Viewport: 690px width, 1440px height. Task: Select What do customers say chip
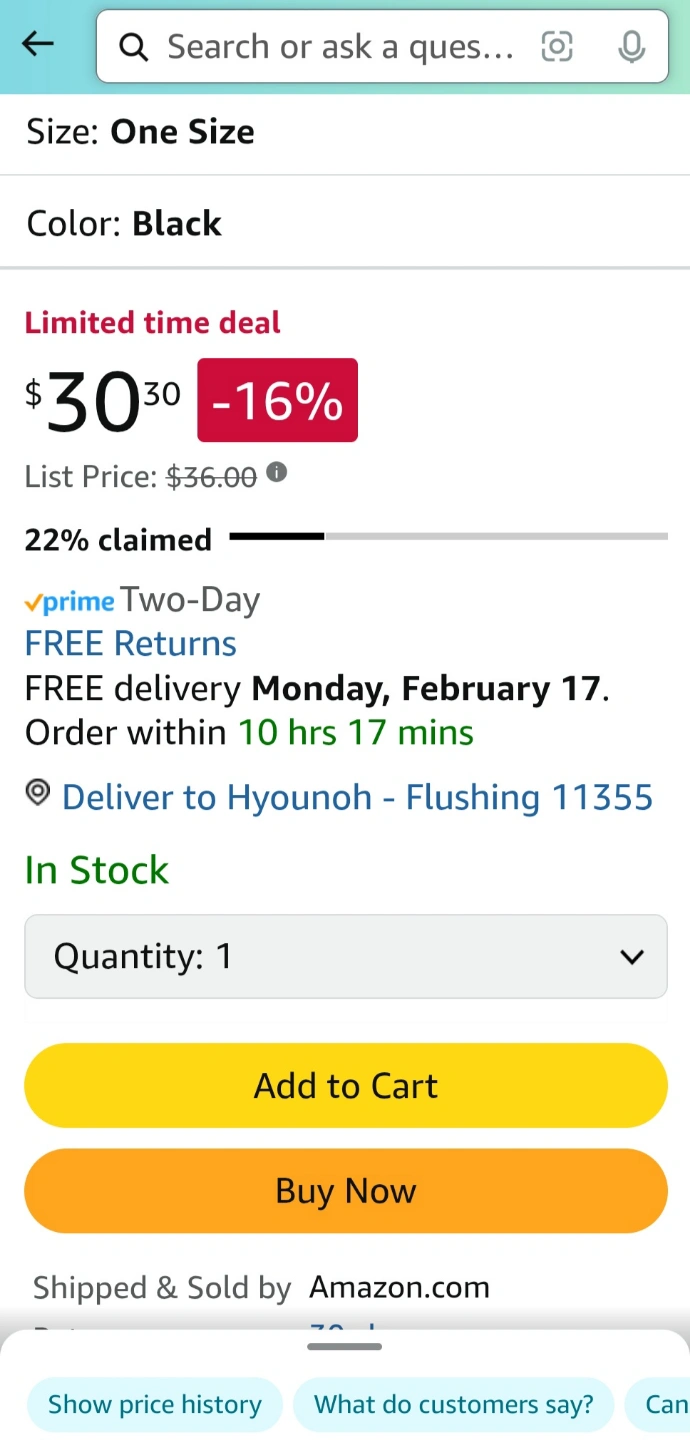click(x=454, y=1404)
